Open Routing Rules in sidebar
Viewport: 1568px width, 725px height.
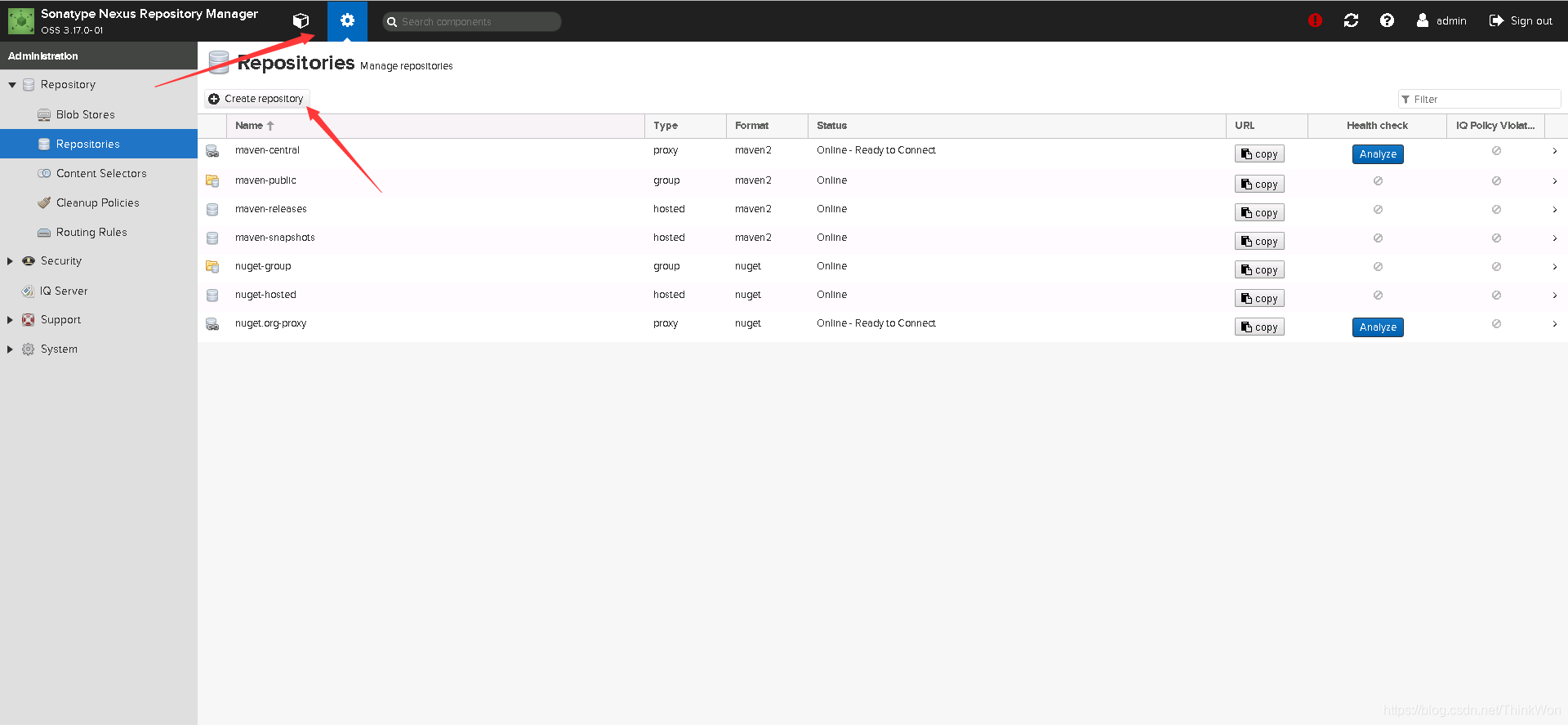[x=99, y=232]
